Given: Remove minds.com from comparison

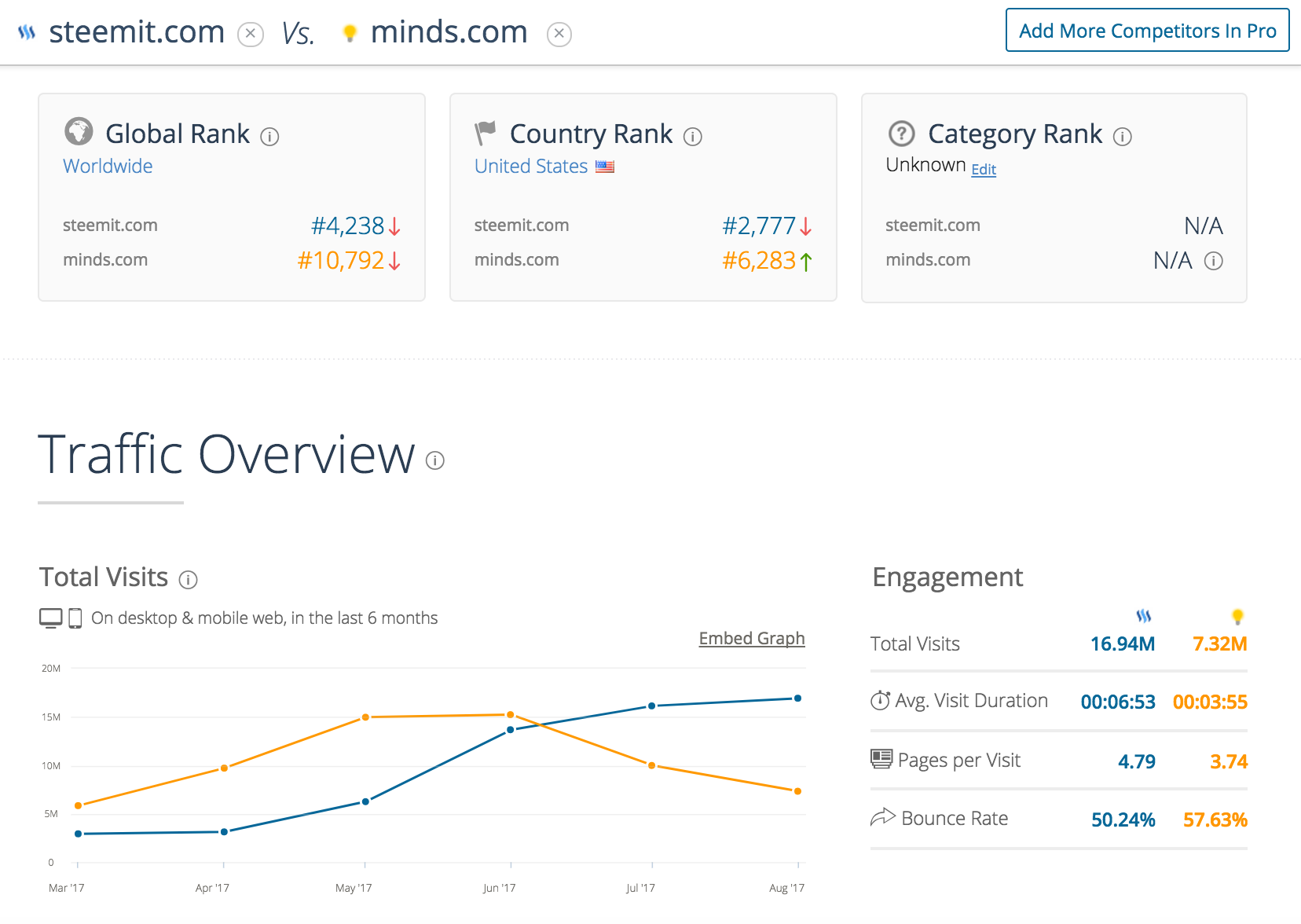Looking at the screenshot, I should click(x=559, y=34).
